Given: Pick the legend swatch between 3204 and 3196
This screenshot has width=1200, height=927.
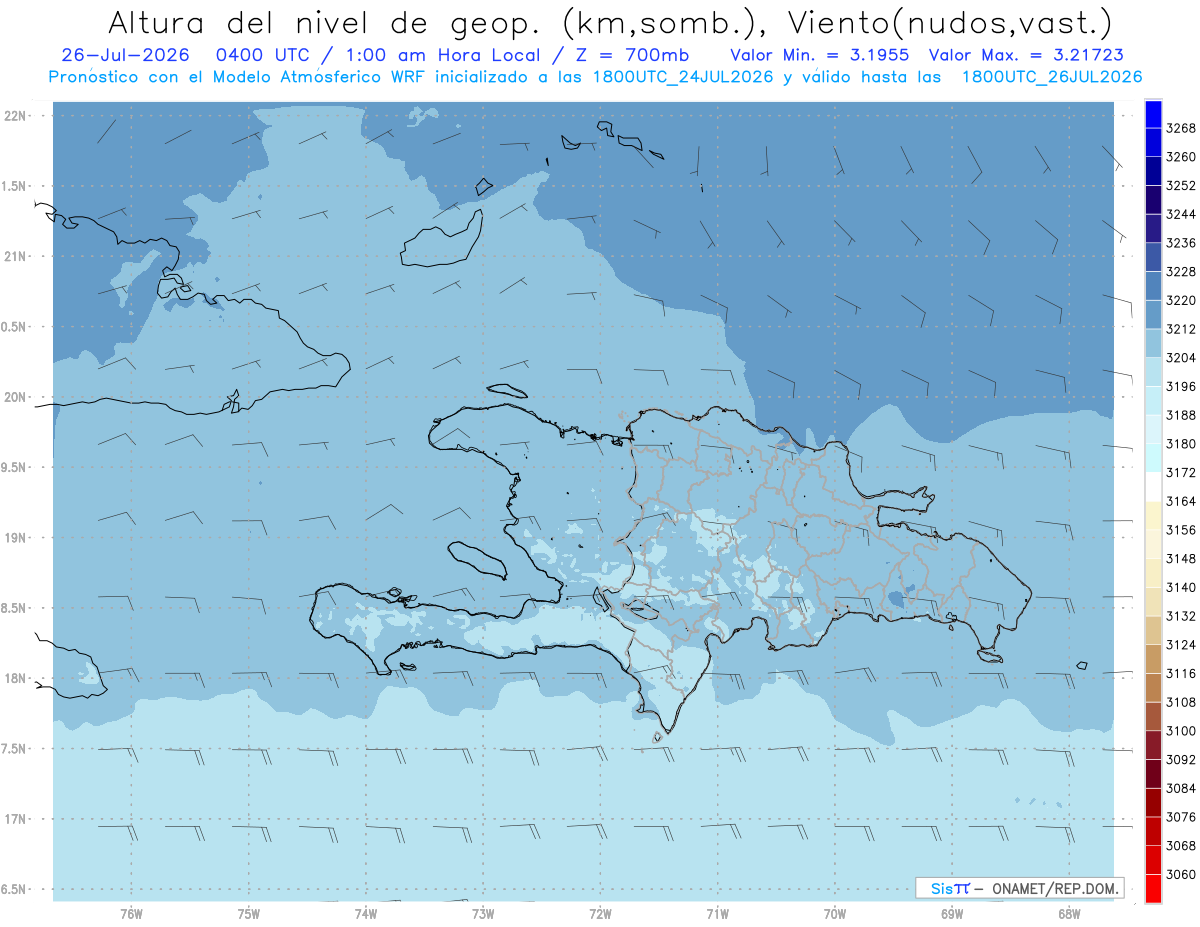Looking at the screenshot, I should [1152, 372].
